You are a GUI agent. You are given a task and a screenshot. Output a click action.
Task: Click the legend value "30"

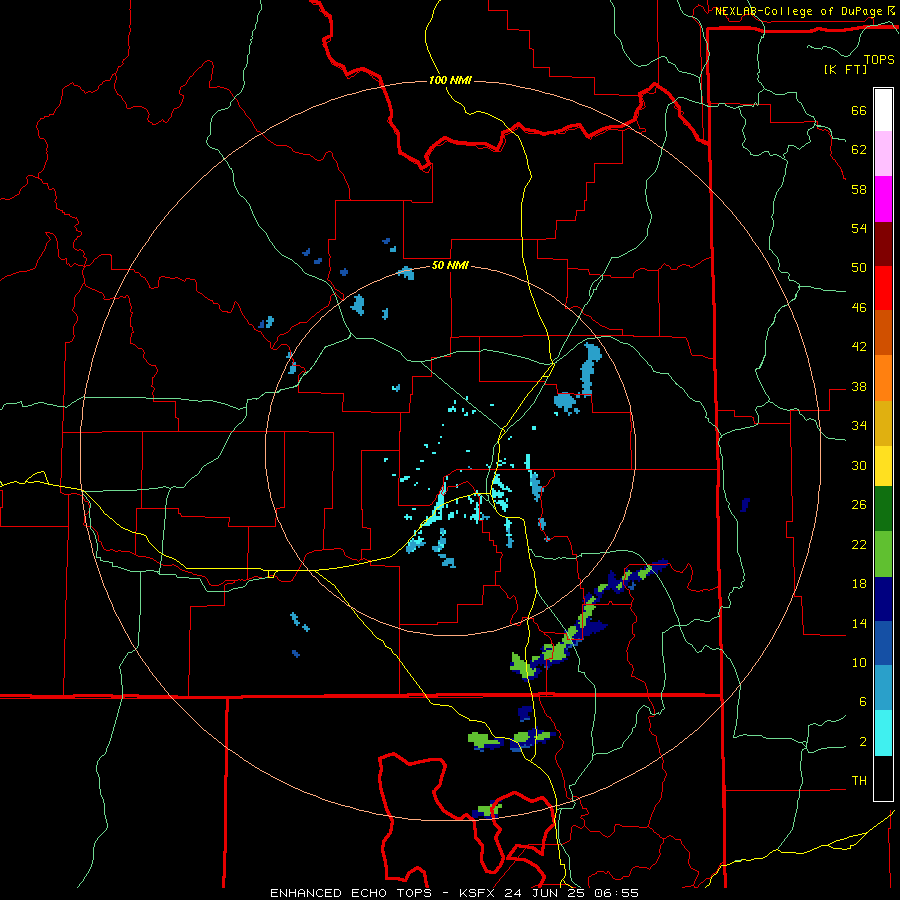point(859,465)
